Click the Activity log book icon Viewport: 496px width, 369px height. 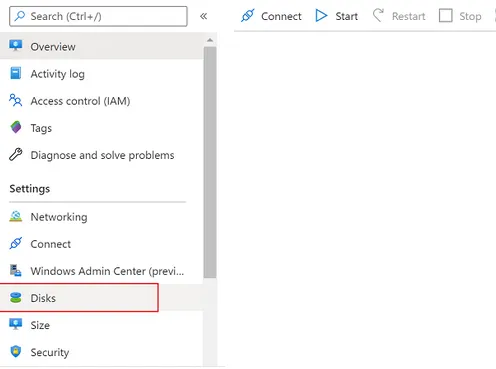(x=16, y=73)
